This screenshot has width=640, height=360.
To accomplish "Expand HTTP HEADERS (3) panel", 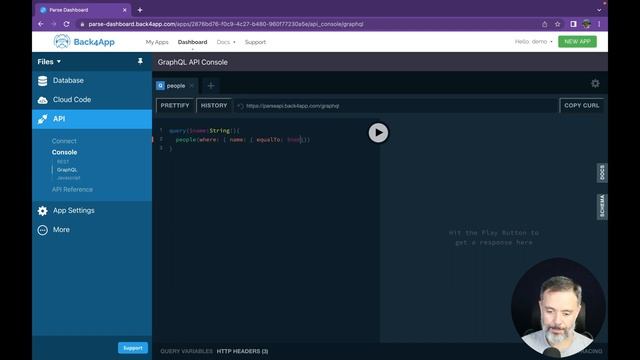I will click(x=242, y=351).
